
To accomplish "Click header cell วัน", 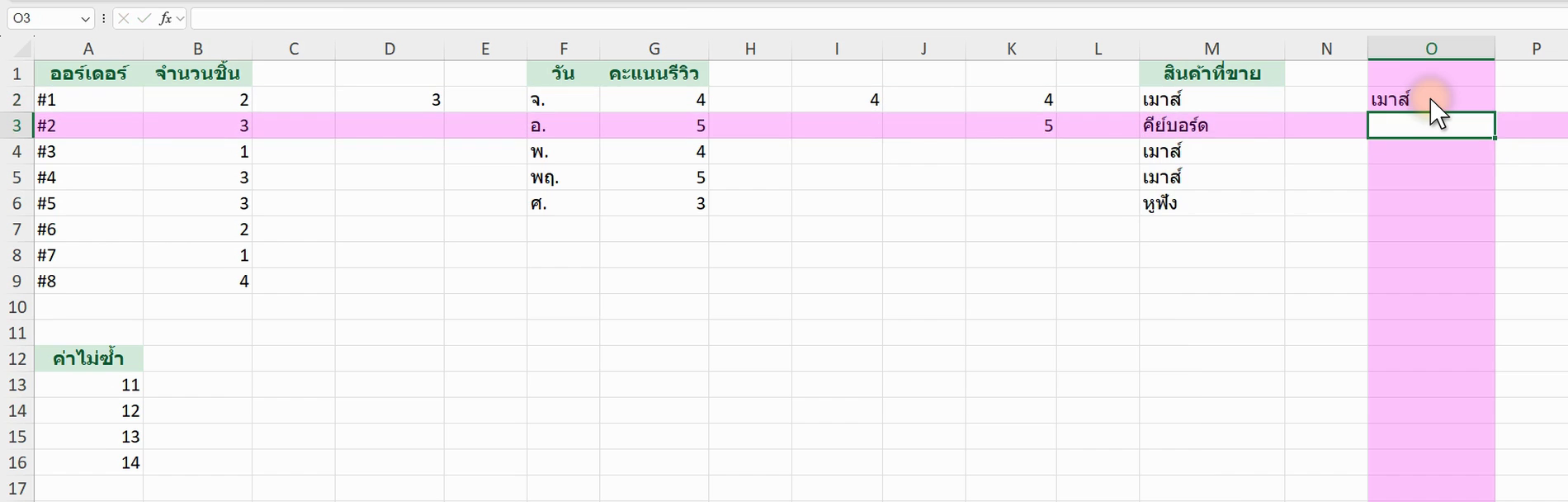I will click(x=564, y=73).
